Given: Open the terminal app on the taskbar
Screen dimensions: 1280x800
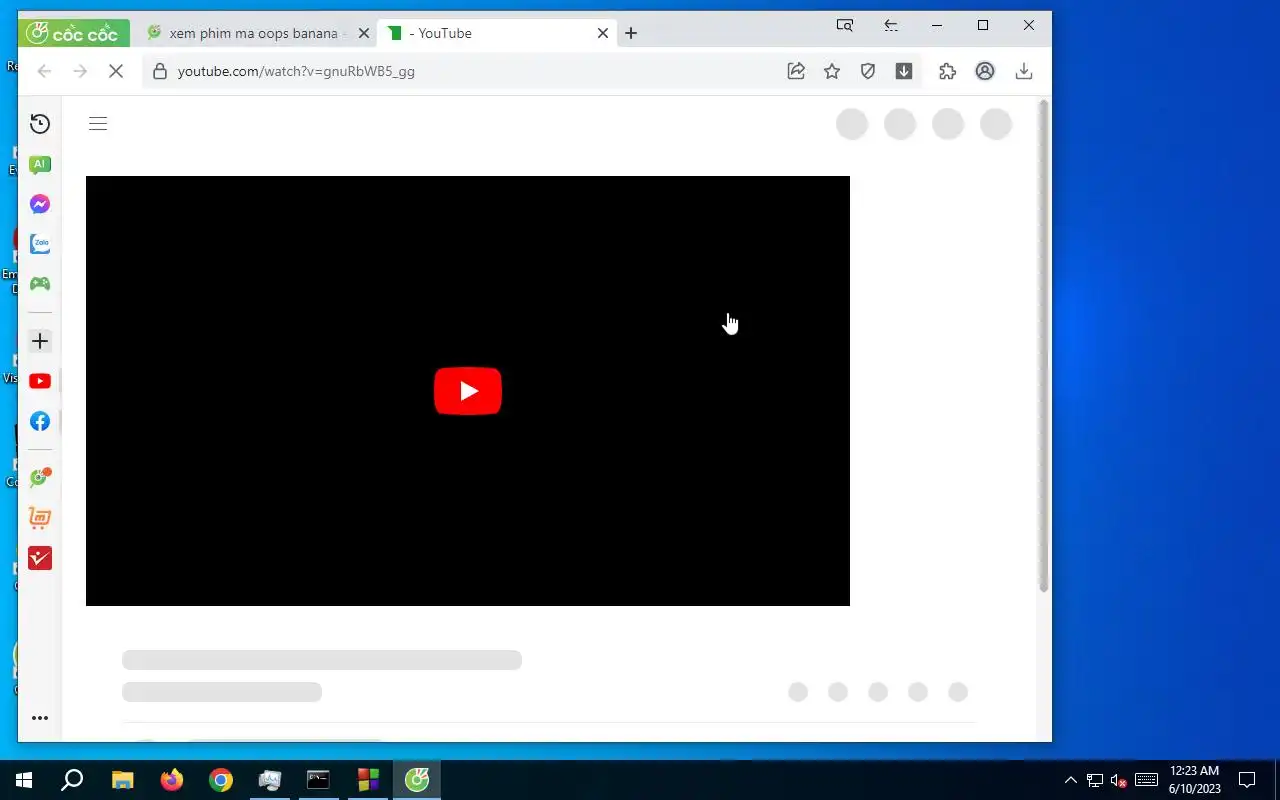Looking at the screenshot, I should pos(318,780).
